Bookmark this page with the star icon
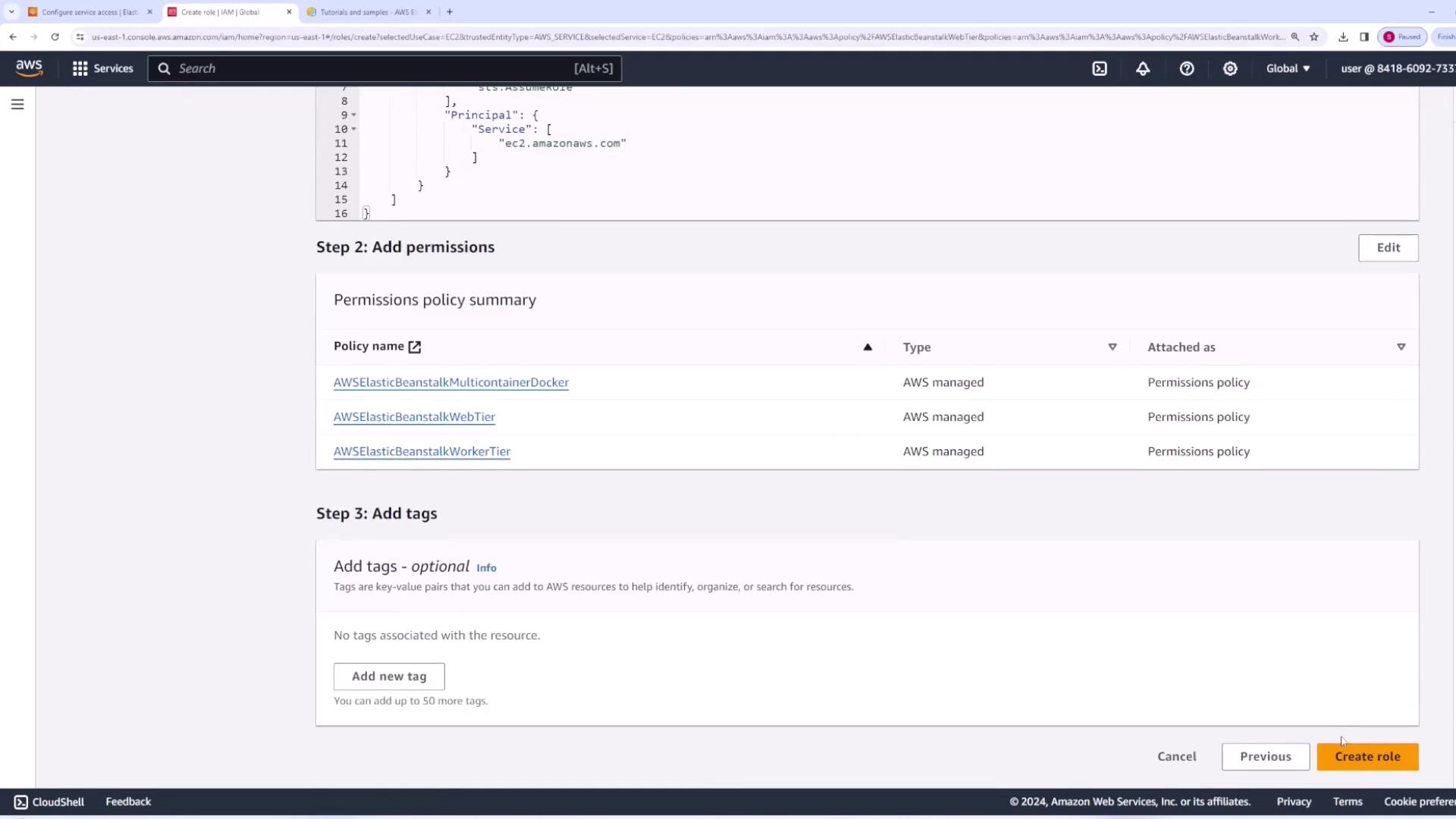The width and height of the screenshot is (1456, 819). point(1314,36)
